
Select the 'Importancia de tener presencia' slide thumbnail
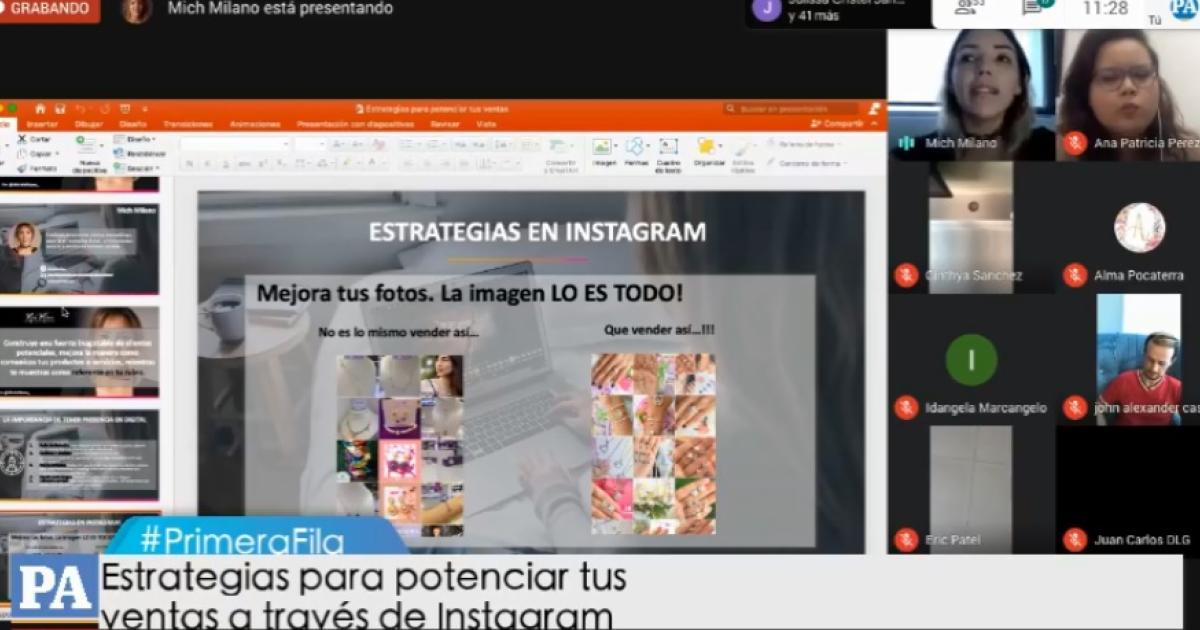coord(79,455)
